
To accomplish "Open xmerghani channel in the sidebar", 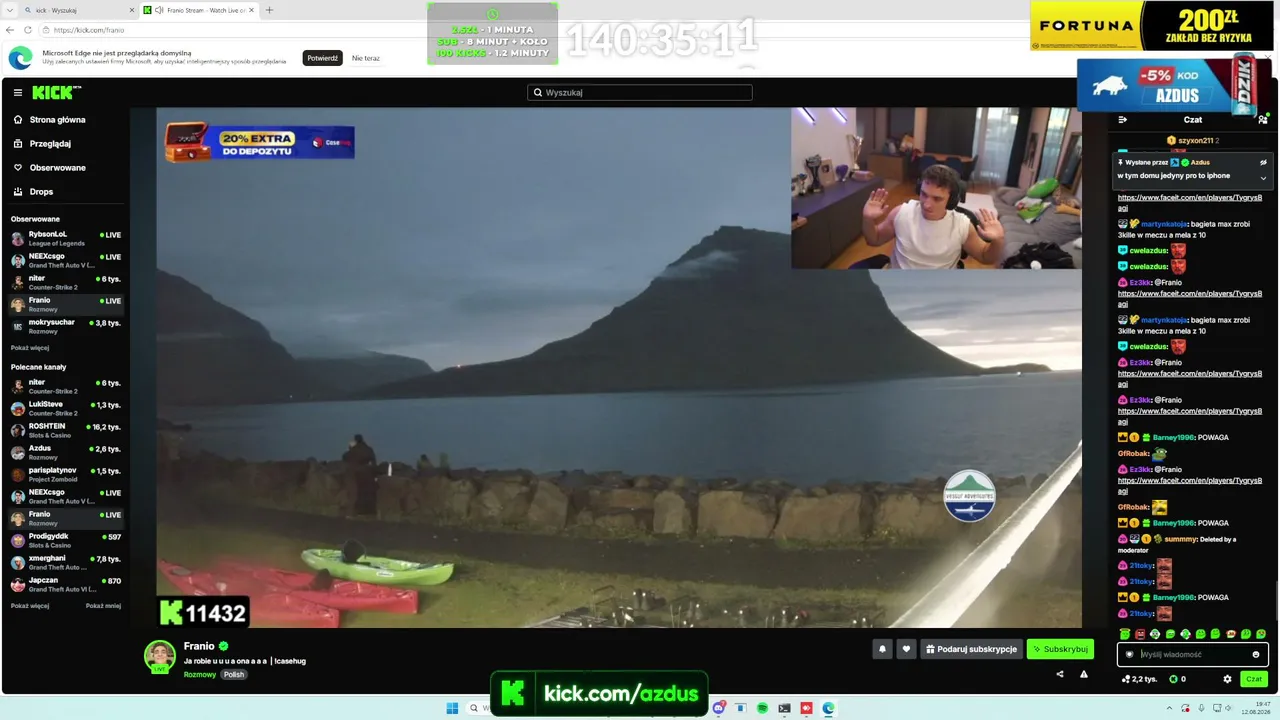I will 66,562.
